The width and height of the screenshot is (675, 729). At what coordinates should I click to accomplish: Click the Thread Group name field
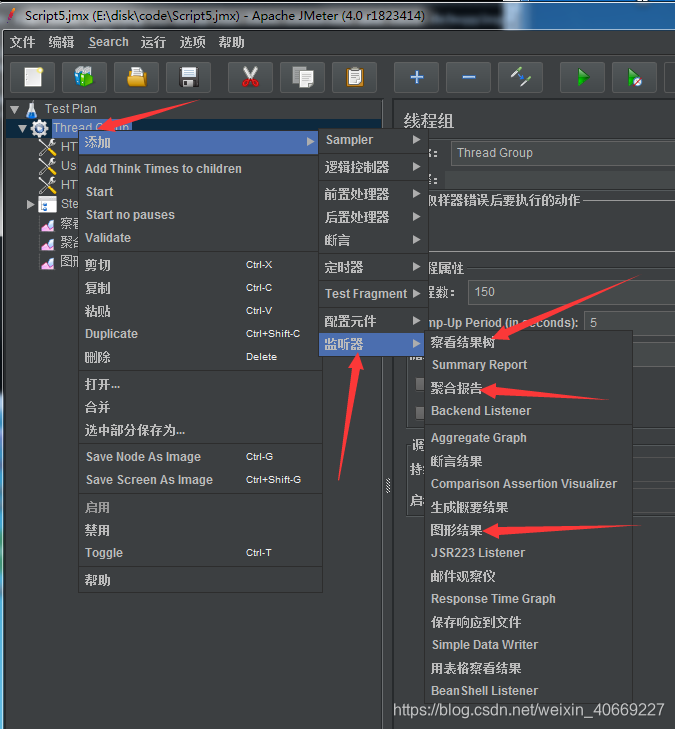(x=563, y=153)
